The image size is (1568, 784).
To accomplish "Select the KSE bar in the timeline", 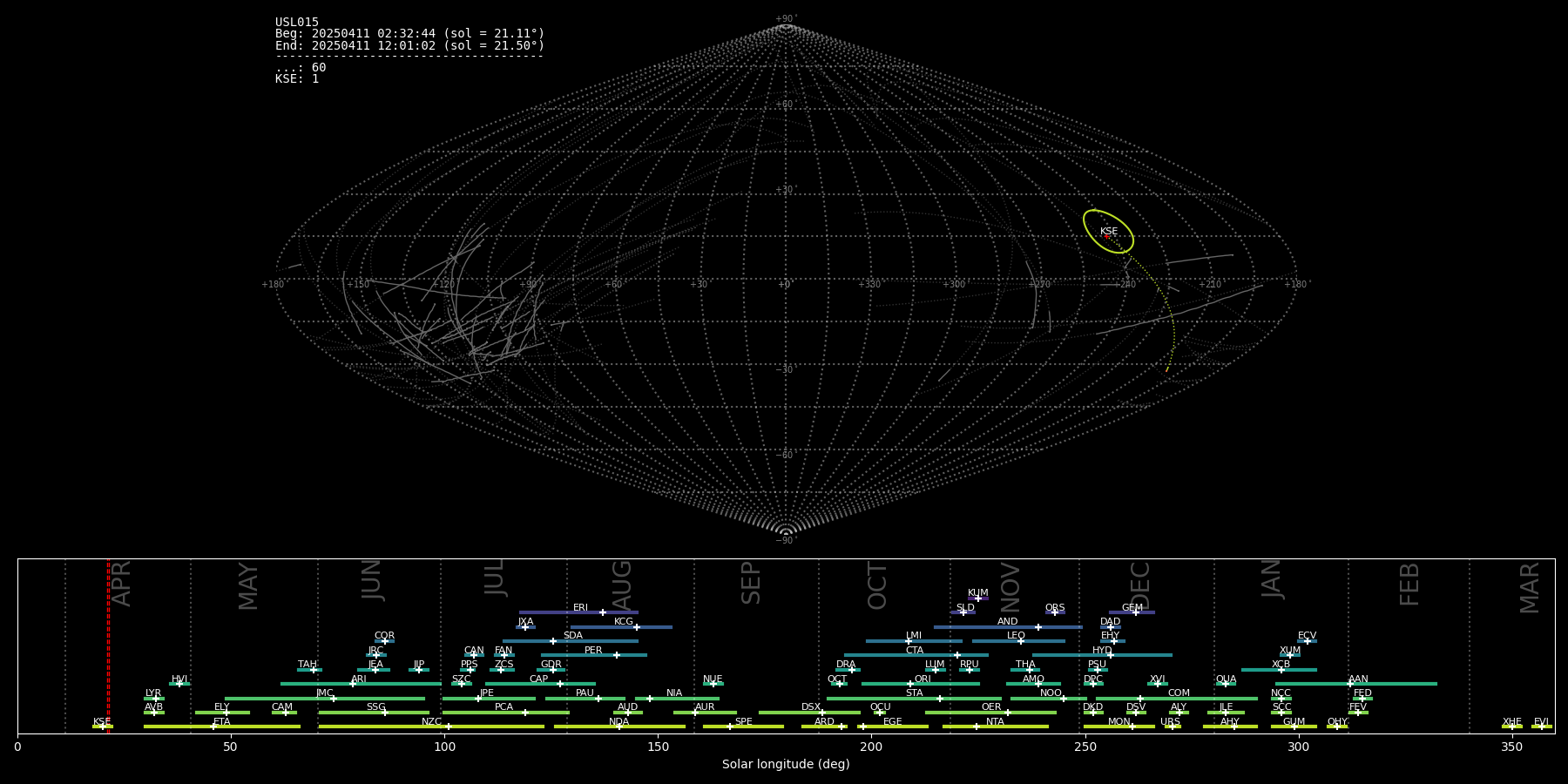I will (102, 727).
